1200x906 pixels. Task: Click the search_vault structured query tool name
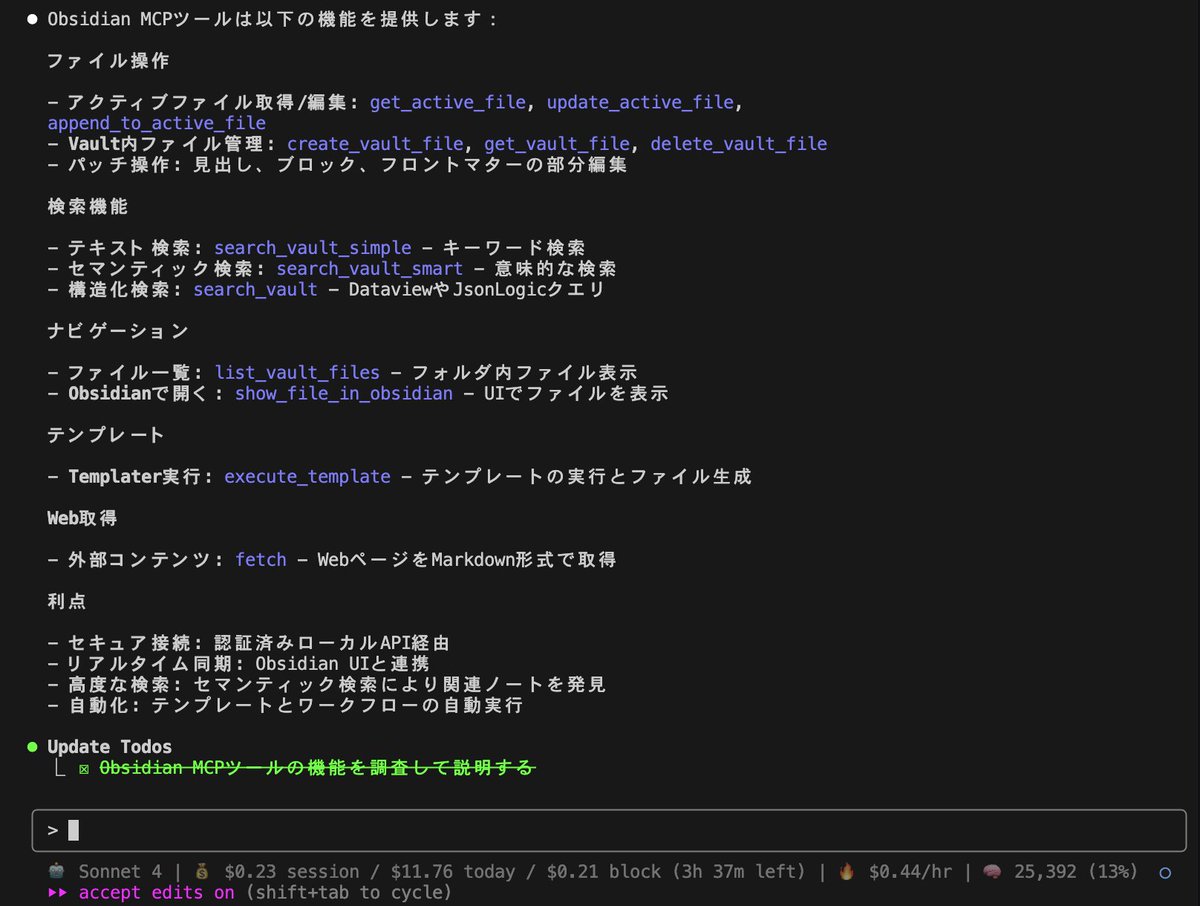pos(255,290)
